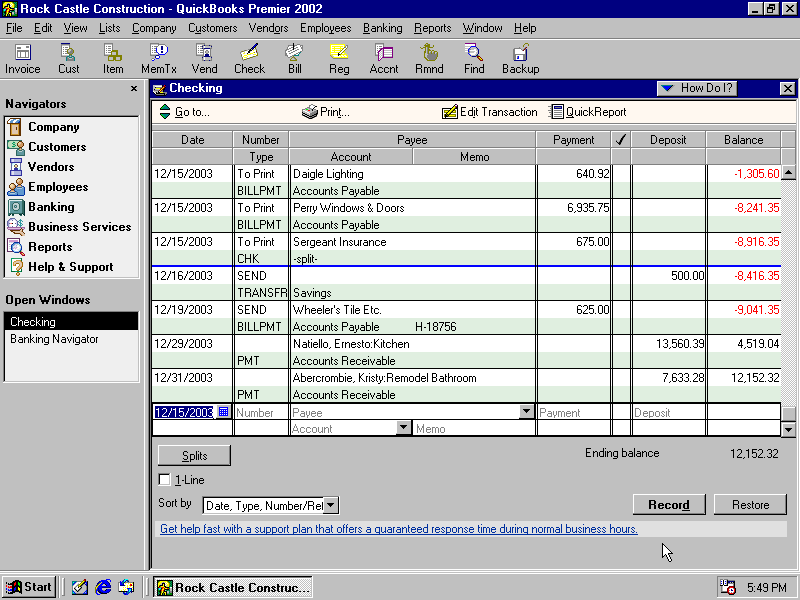Expand the Account dropdown in the new entry
This screenshot has width=800, height=600.
coord(403,428)
